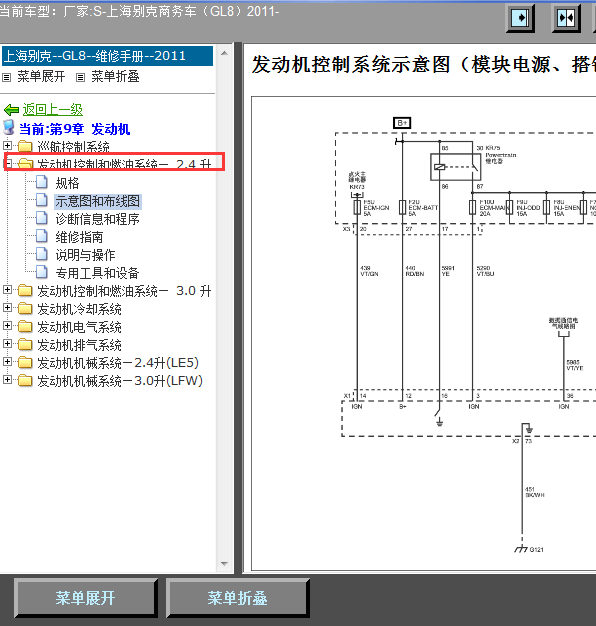The height and width of the screenshot is (626, 596).
Task: Open the 说明与操作 page
Action: 85,255
